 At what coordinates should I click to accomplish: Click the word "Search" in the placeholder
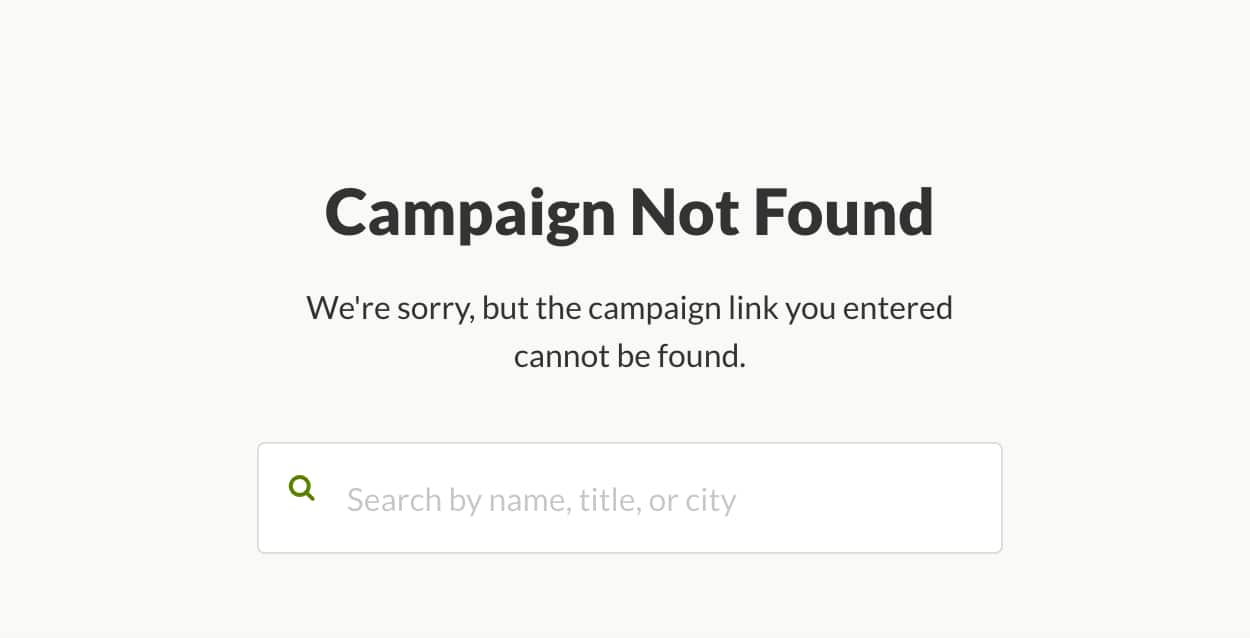[394, 499]
